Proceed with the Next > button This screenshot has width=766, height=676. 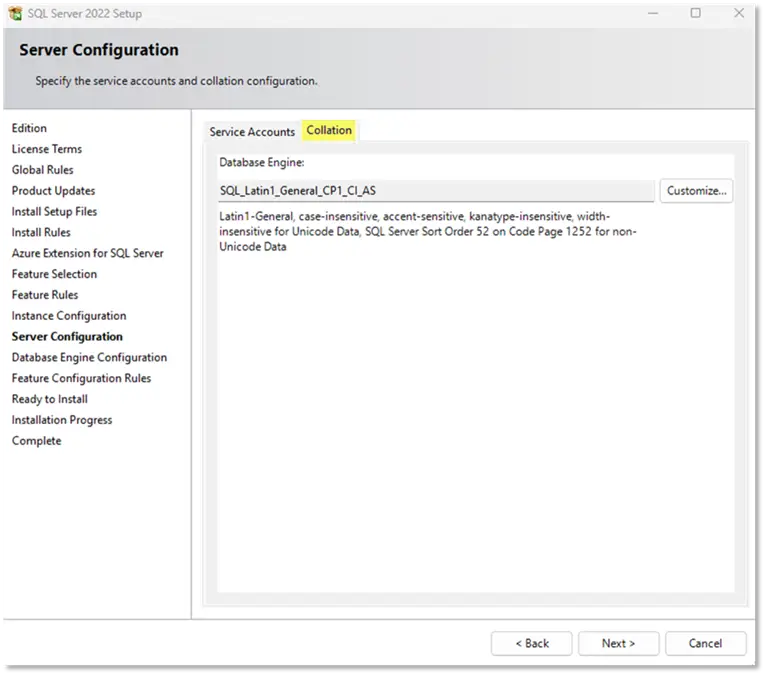[618, 643]
